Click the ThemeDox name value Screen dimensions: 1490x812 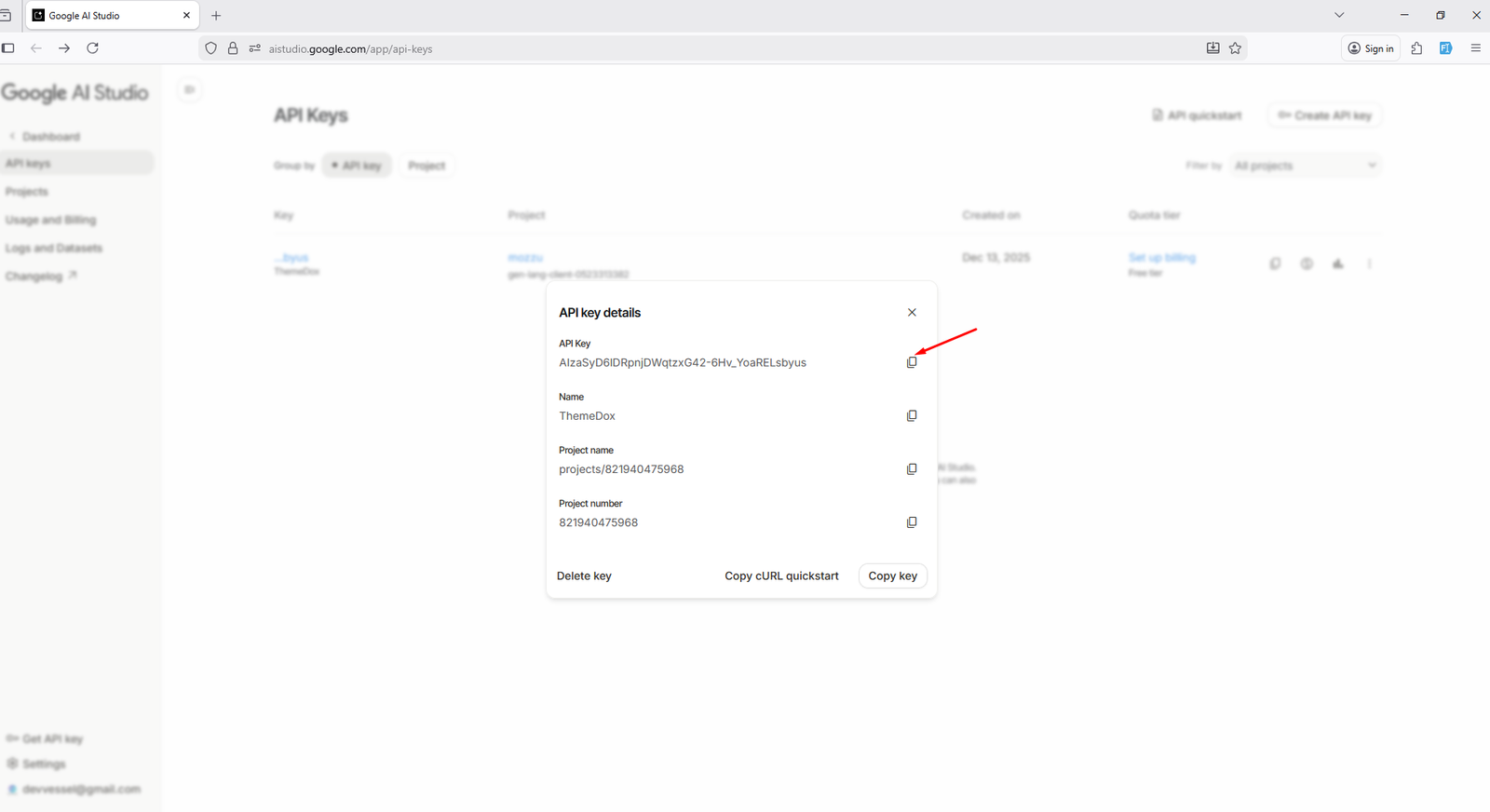587,415
